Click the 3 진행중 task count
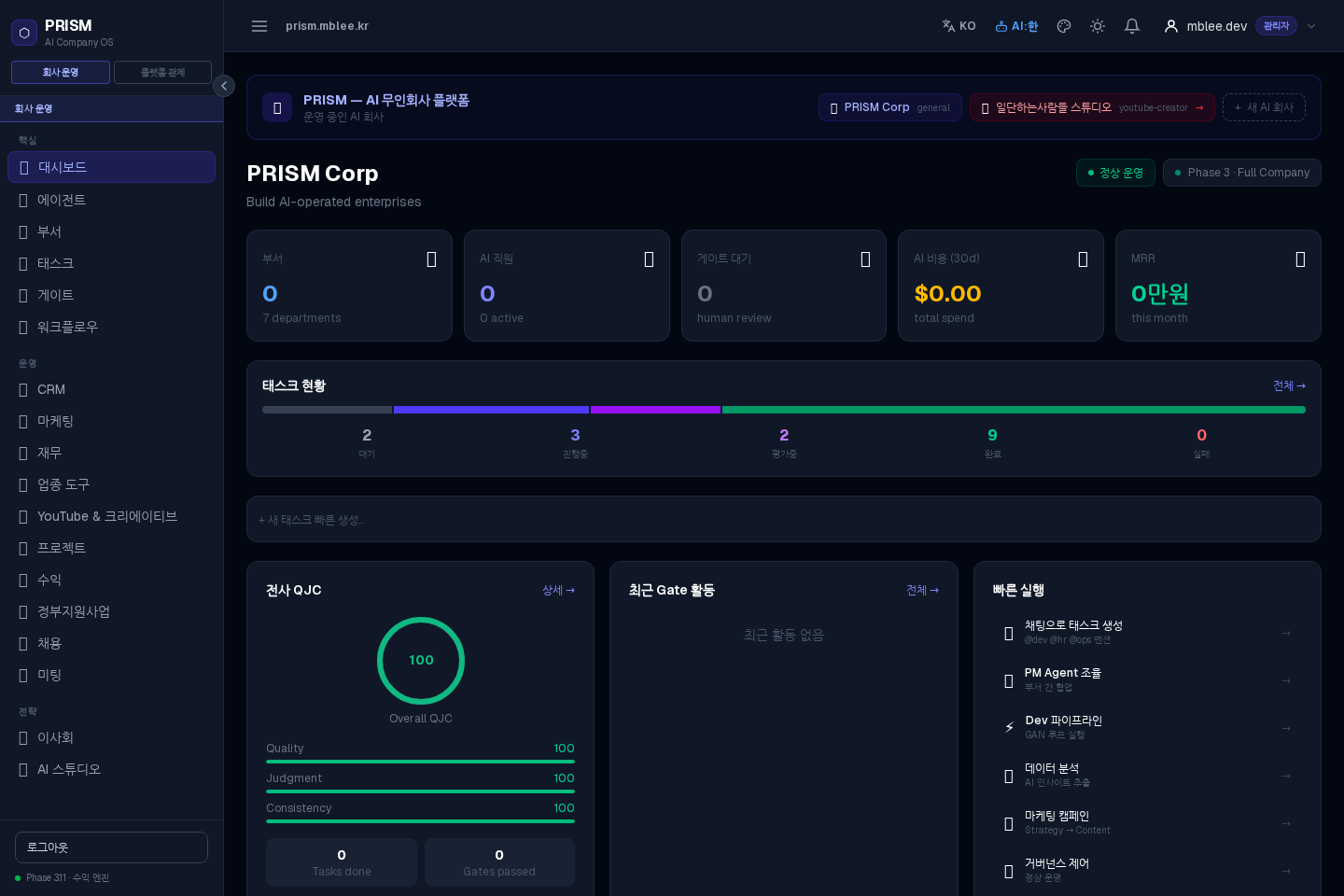This screenshot has height=896, width=1344. pyautogui.click(x=575, y=442)
